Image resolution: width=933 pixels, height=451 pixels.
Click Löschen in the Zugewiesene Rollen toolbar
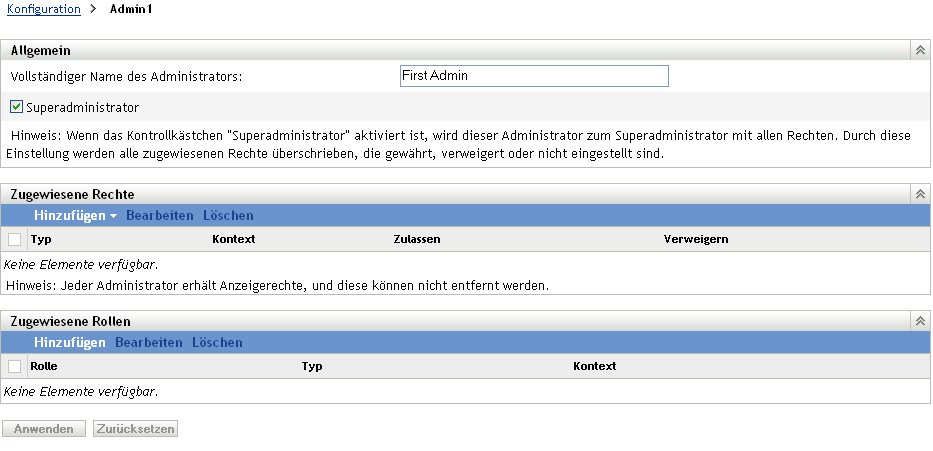click(217, 342)
